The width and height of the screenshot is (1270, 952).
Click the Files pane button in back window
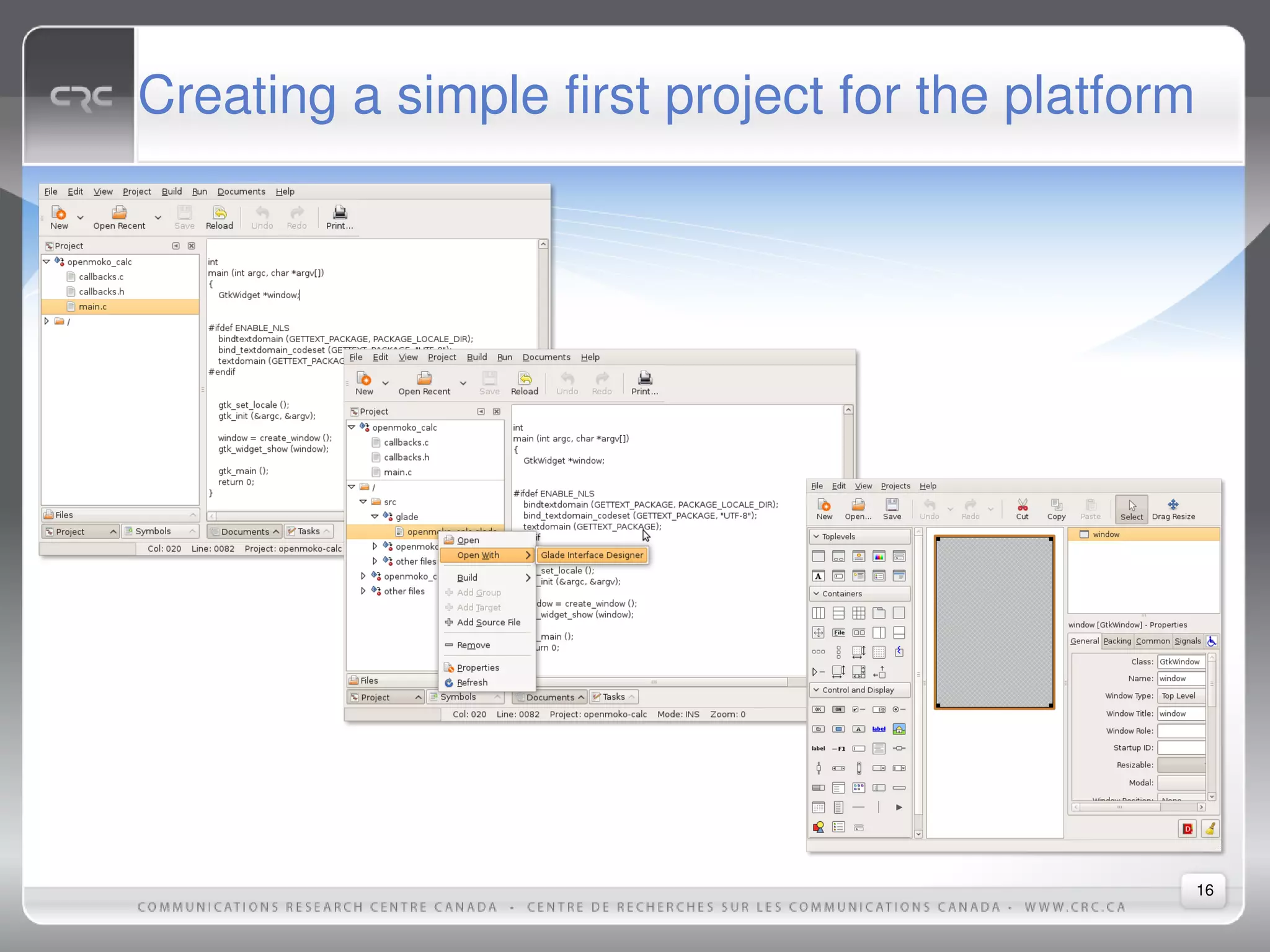click(120, 514)
